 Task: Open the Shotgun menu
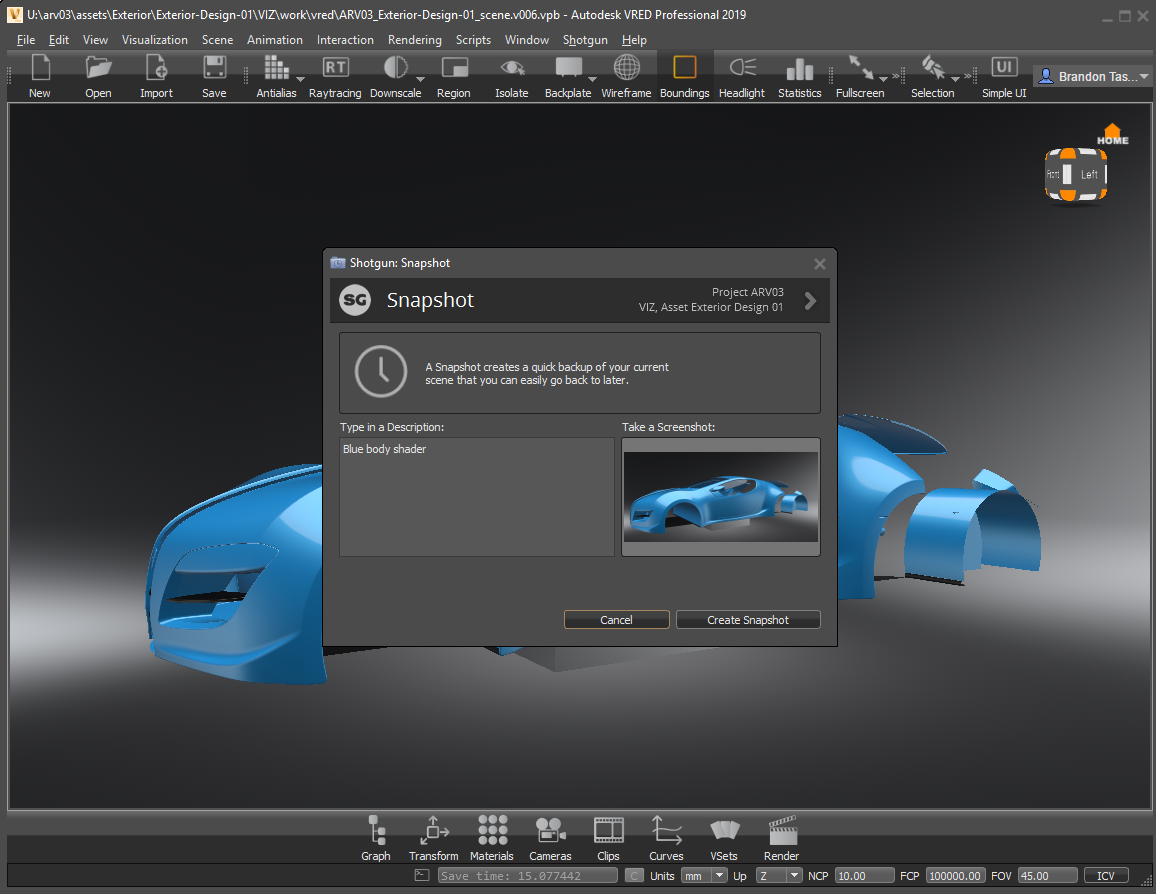pyautogui.click(x=585, y=40)
